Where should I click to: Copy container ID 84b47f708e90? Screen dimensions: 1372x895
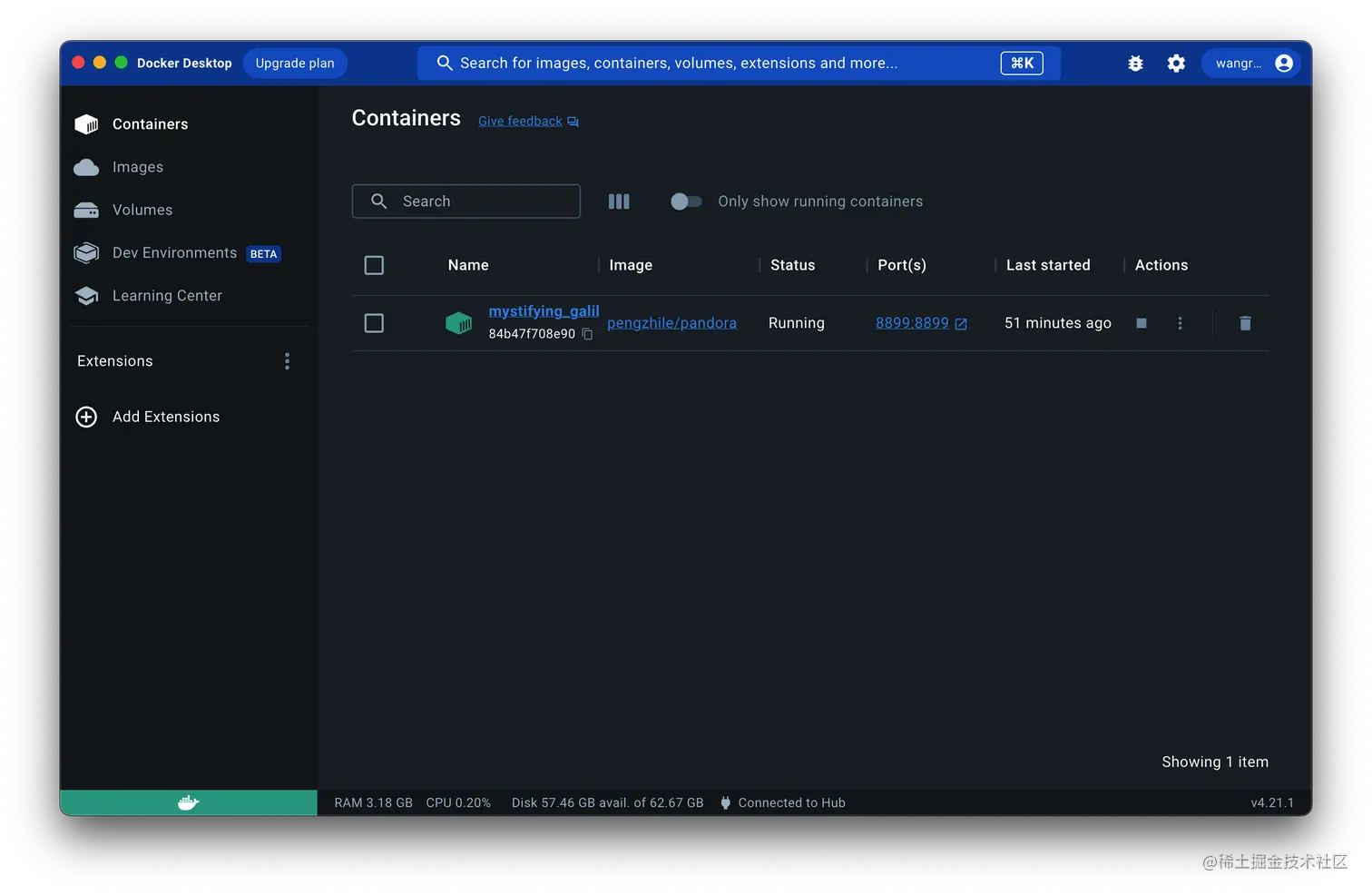coord(587,334)
